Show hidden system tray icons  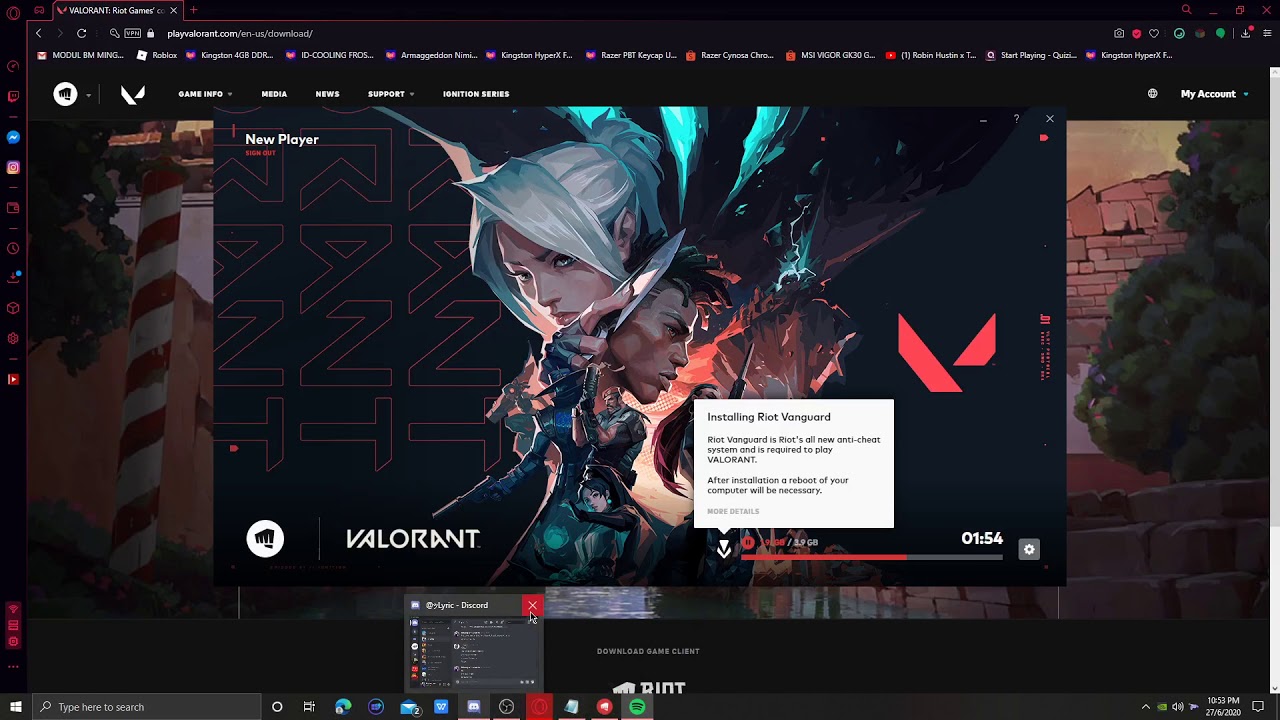[x=1146, y=707]
